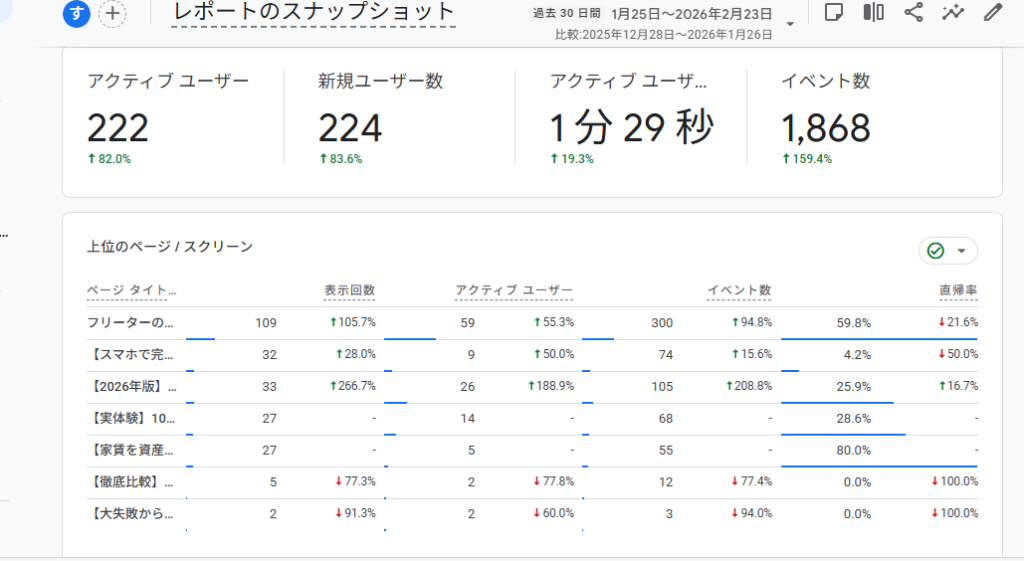The width and height of the screenshot is (1024, 561).
Task: Click the annotations note icon in toolbar
Action: click(x=833, y=12)
